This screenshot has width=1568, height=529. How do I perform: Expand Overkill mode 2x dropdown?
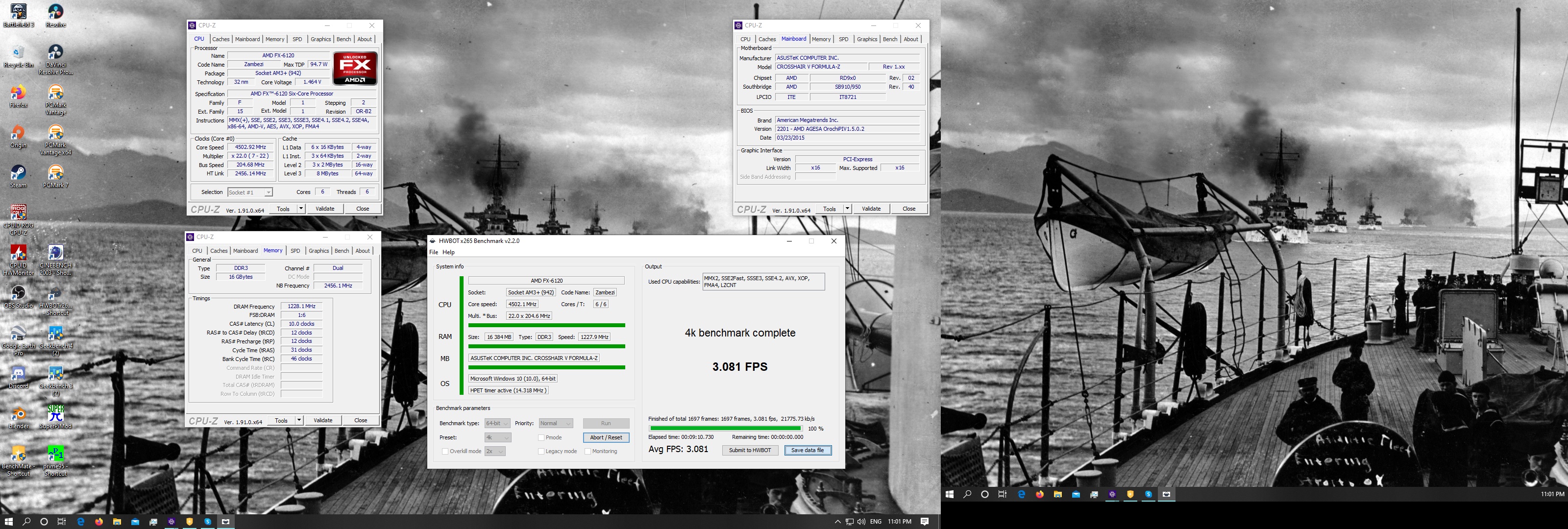click(495, 452)
